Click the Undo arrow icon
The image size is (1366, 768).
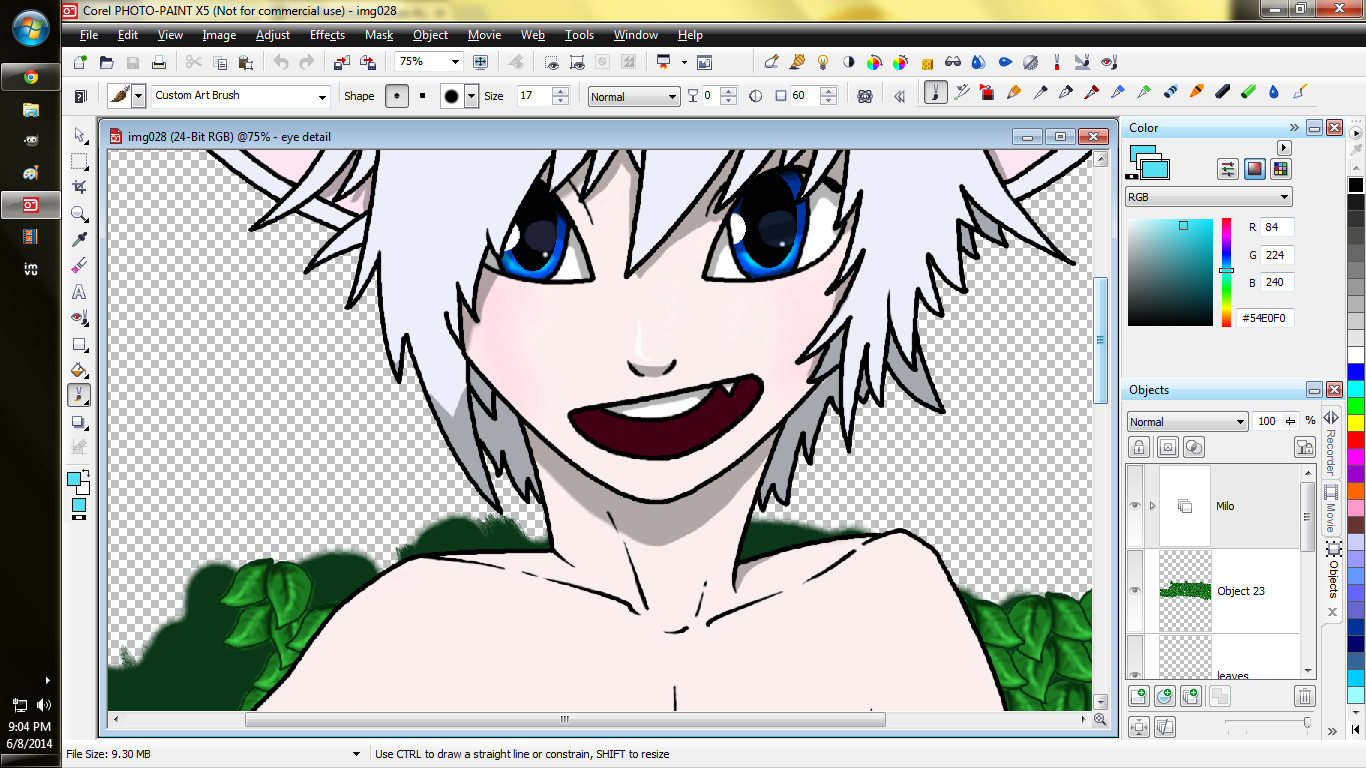tap(280, 62)
